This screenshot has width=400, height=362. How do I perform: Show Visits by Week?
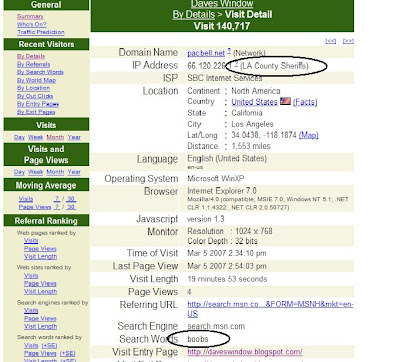(35, 137)
